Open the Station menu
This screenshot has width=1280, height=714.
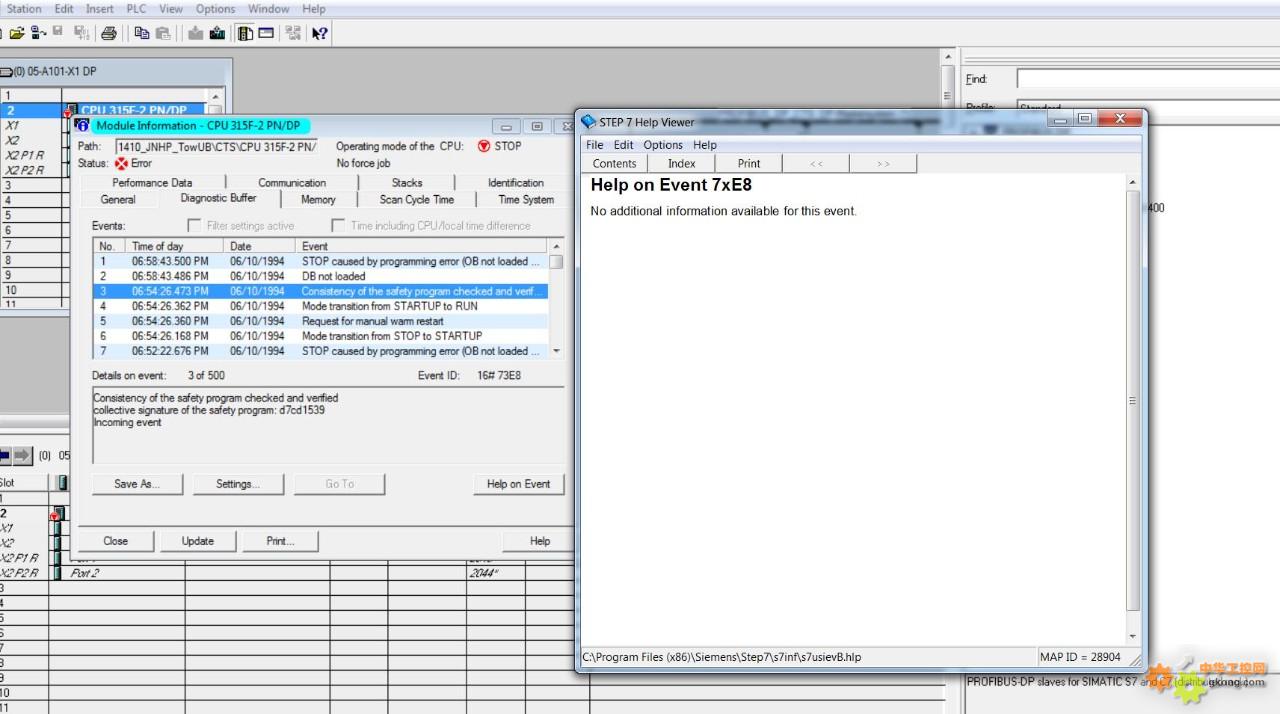(24, 9)
